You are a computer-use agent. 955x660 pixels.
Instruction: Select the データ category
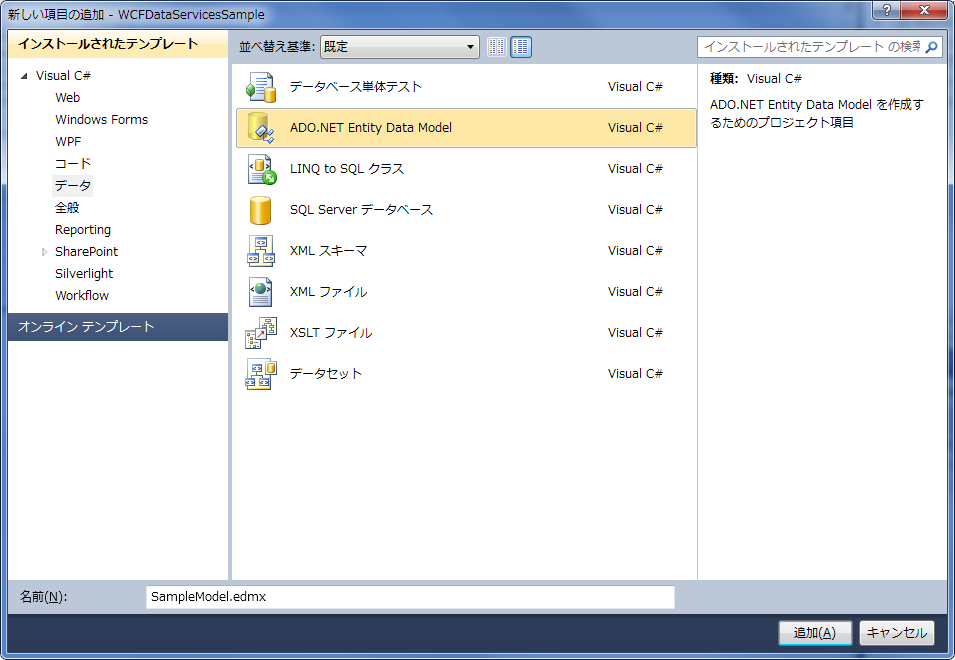coord(72,185)
